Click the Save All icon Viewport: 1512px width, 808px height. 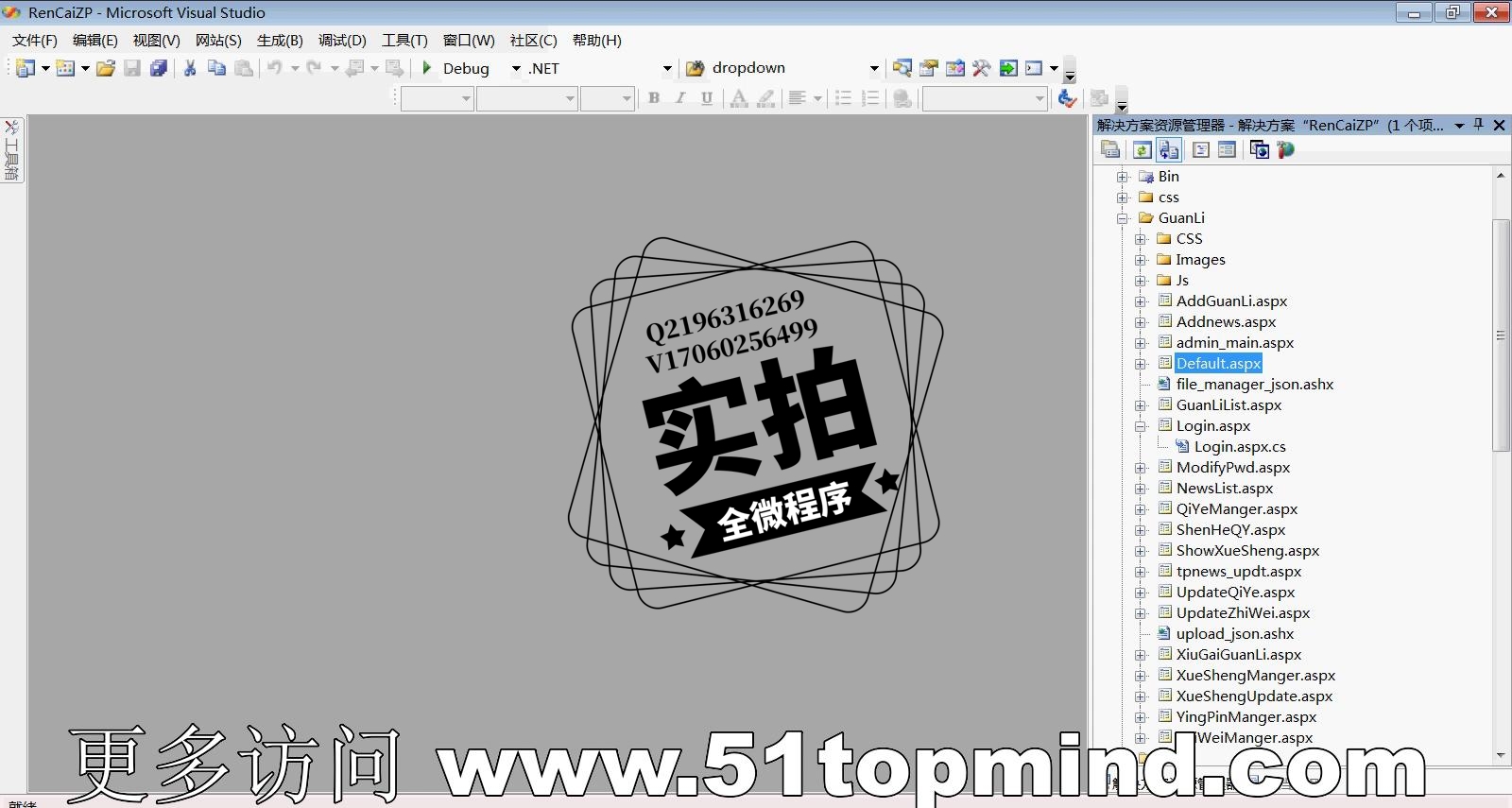click(x=159, y=68)
